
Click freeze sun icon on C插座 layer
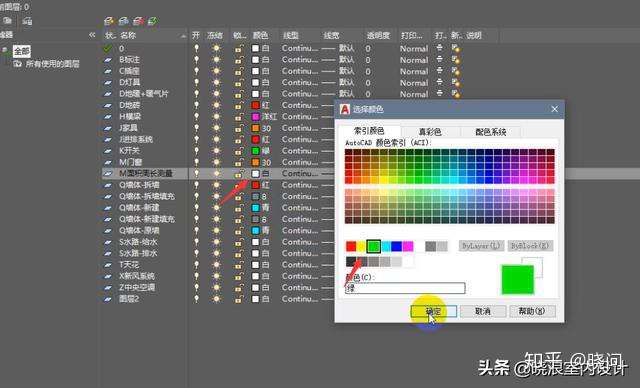click(x=216, y=71)
